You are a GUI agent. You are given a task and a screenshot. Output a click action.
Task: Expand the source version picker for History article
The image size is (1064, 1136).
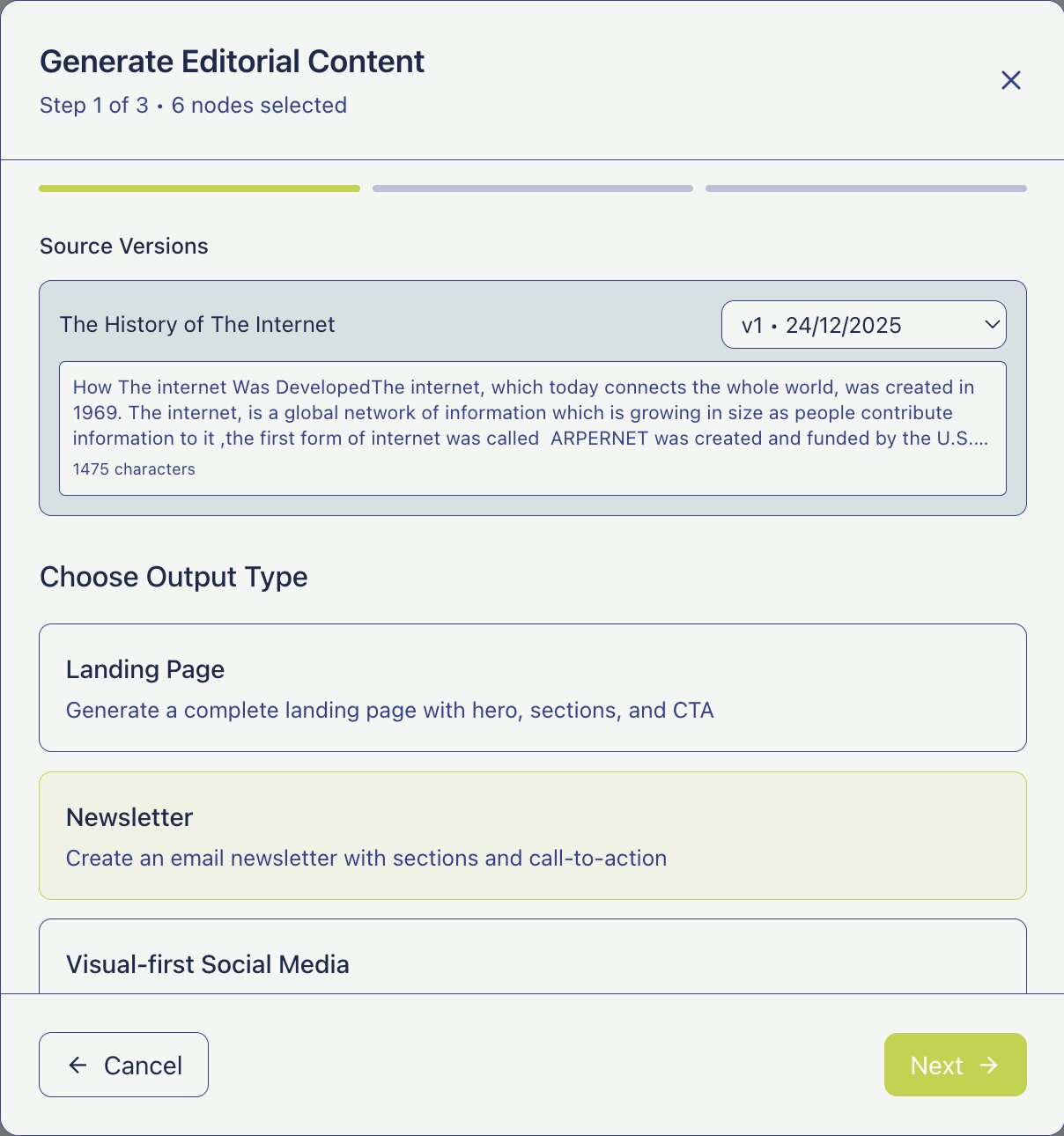point(863,324)
